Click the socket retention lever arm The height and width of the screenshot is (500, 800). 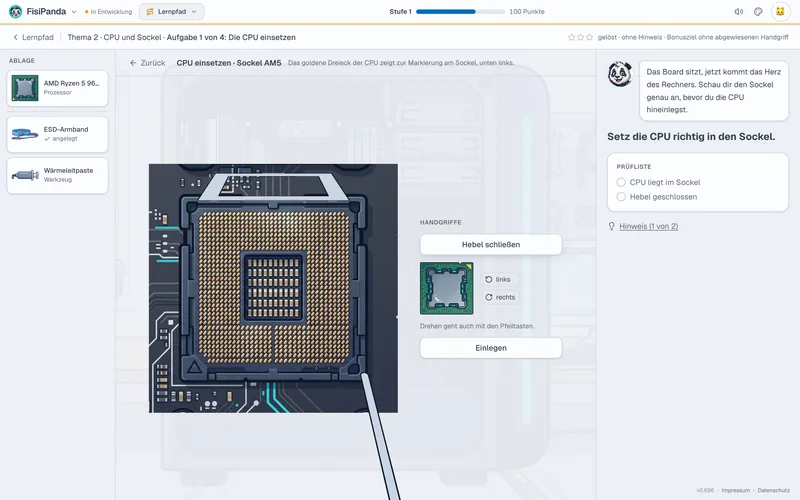coord(381,436)
